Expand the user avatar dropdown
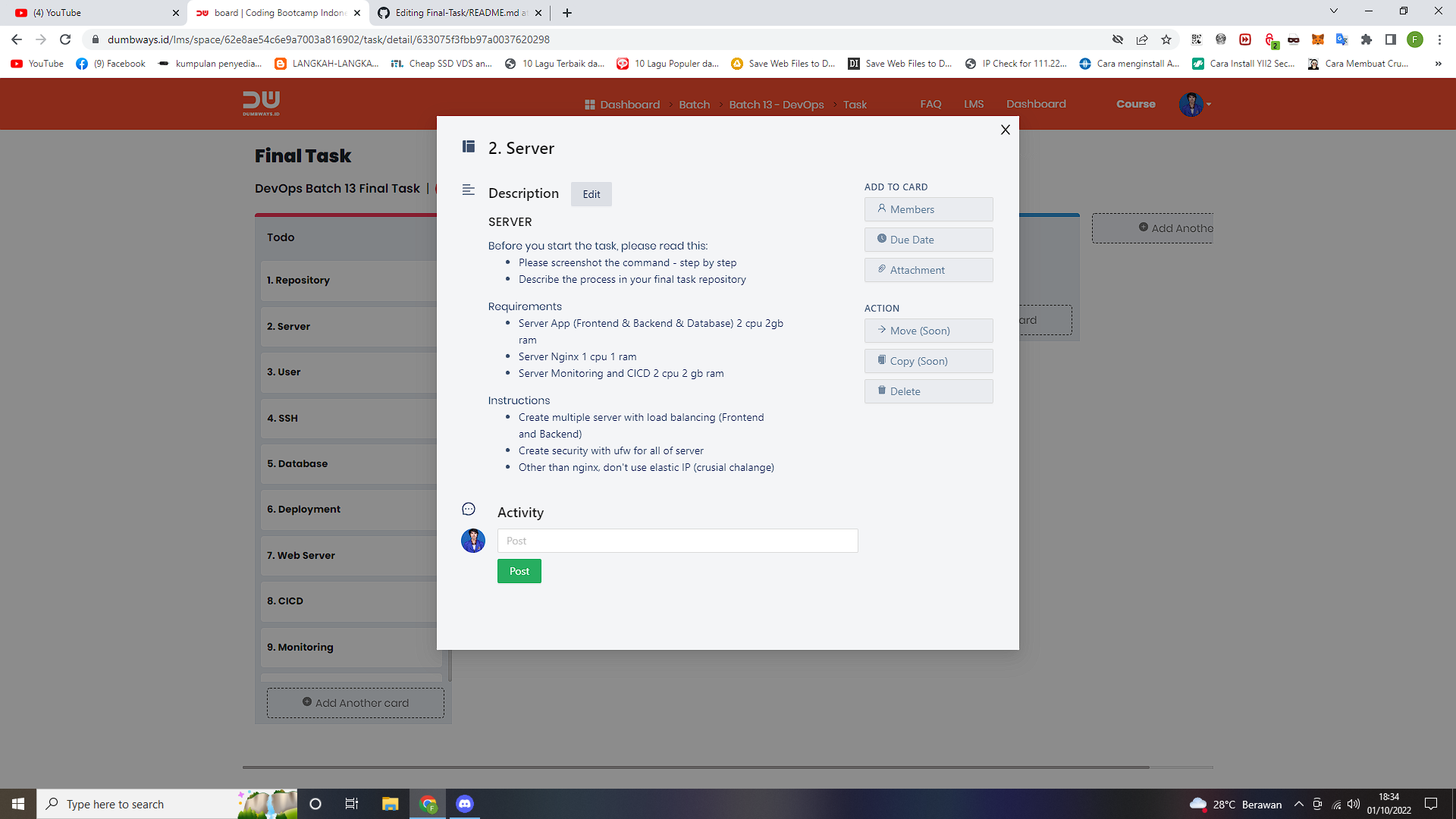Viewport: 1456px width, 819px height. (x=1195, y=104)
